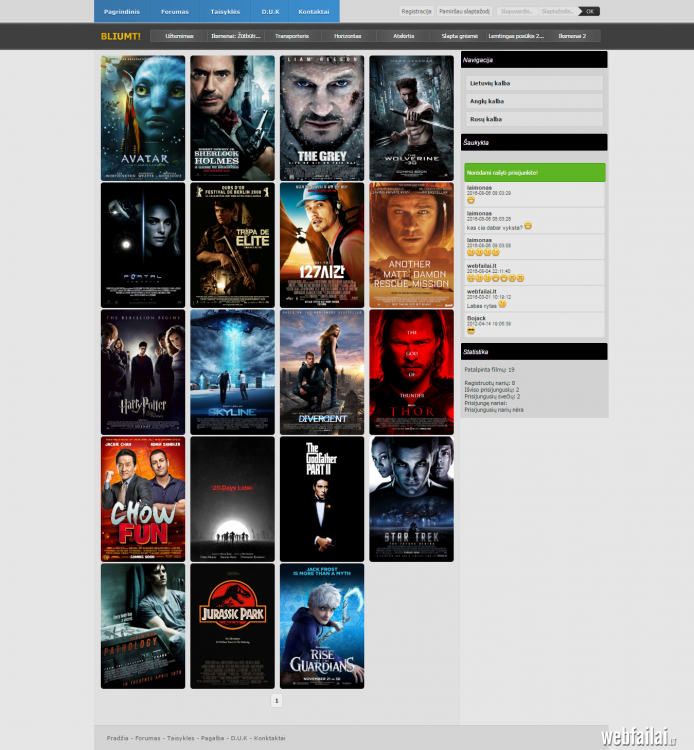The width and height of the screenshot is (694, 750).
Task: Open the Thor poster
Action: point(411,372)
